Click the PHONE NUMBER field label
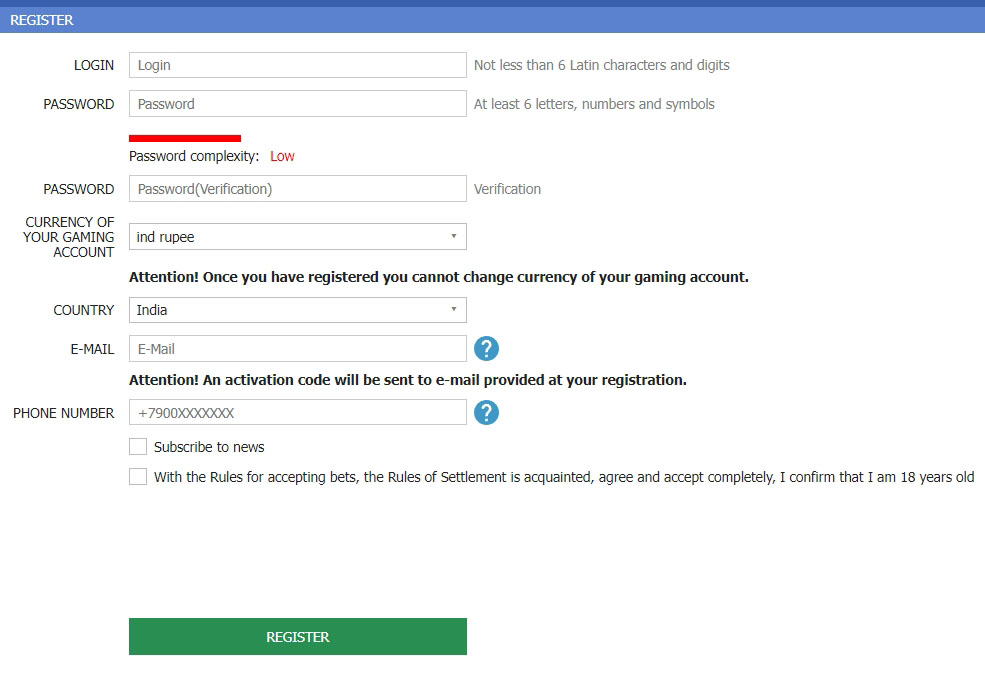The width and height of the screenshot is (985, 681). (63, 413)
